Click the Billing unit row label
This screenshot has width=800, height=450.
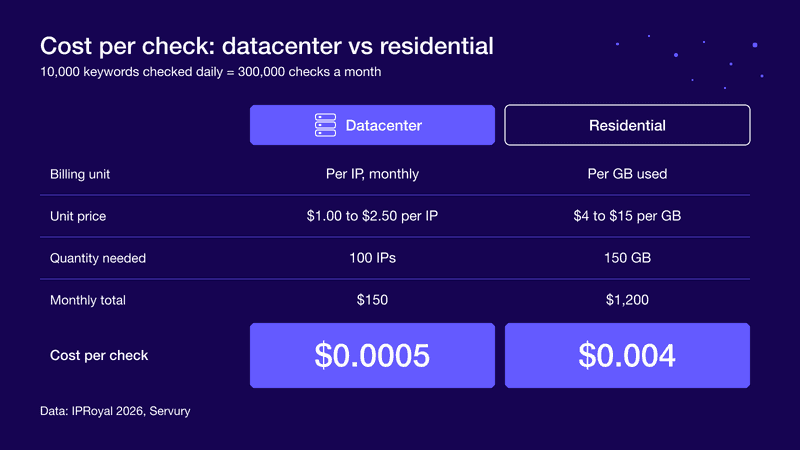click(x=80, y=174)
